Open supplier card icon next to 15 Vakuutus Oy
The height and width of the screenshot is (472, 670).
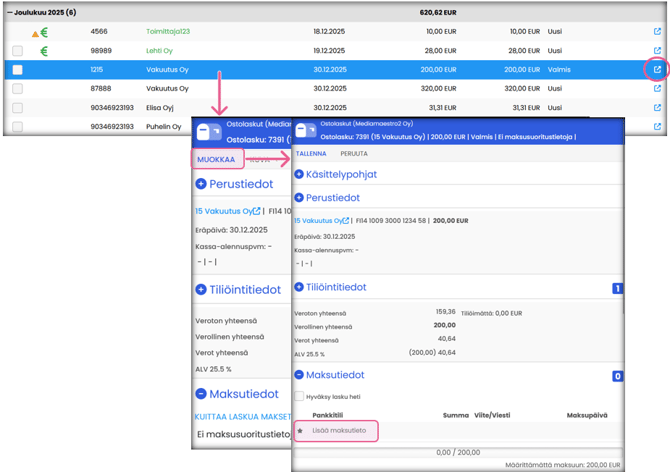(x=343, y=220)
